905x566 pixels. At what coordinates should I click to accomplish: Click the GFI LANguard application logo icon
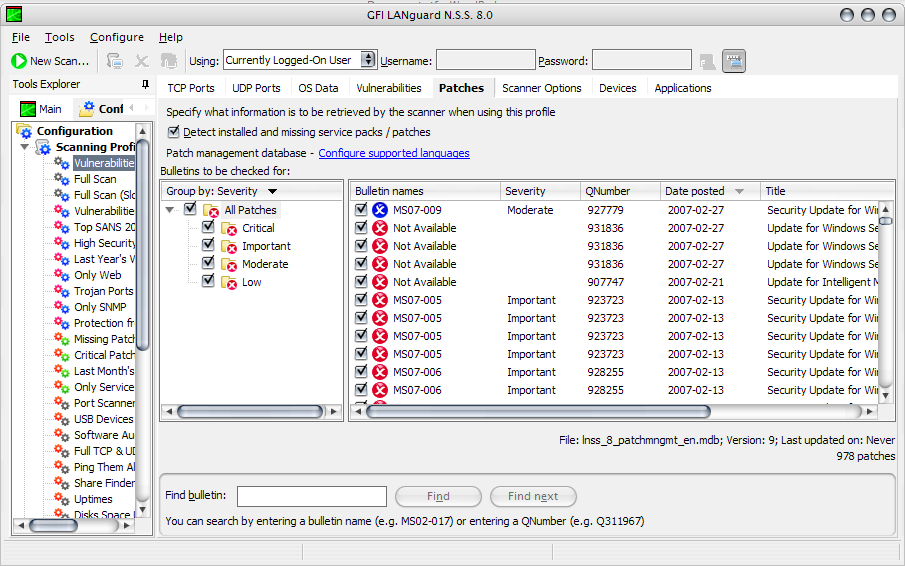[14, 14]
